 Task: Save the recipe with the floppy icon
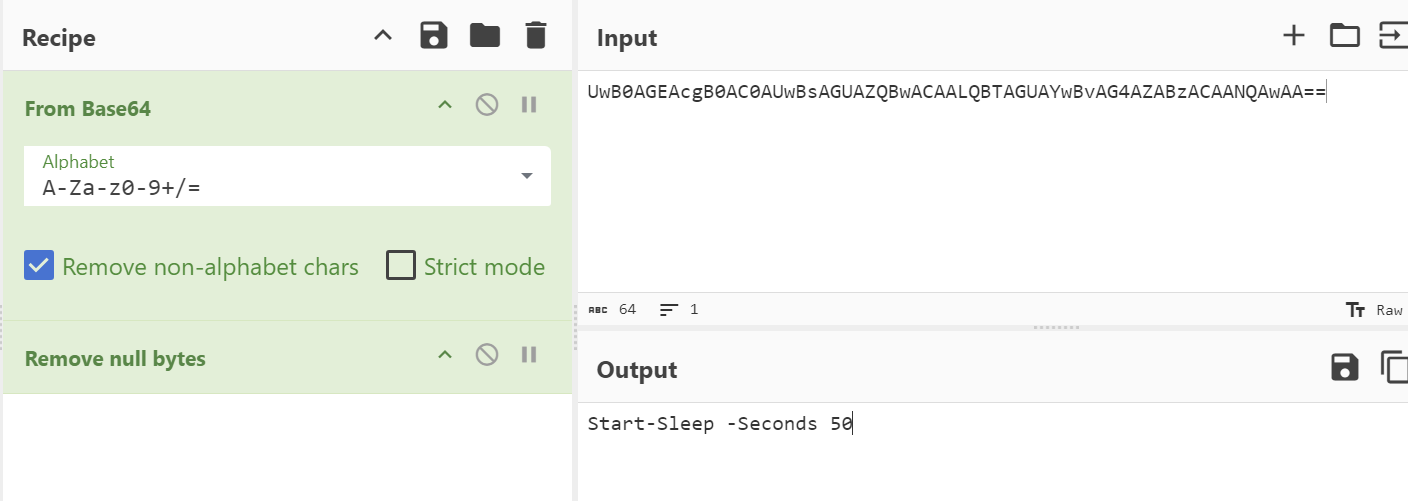(434, 37)
